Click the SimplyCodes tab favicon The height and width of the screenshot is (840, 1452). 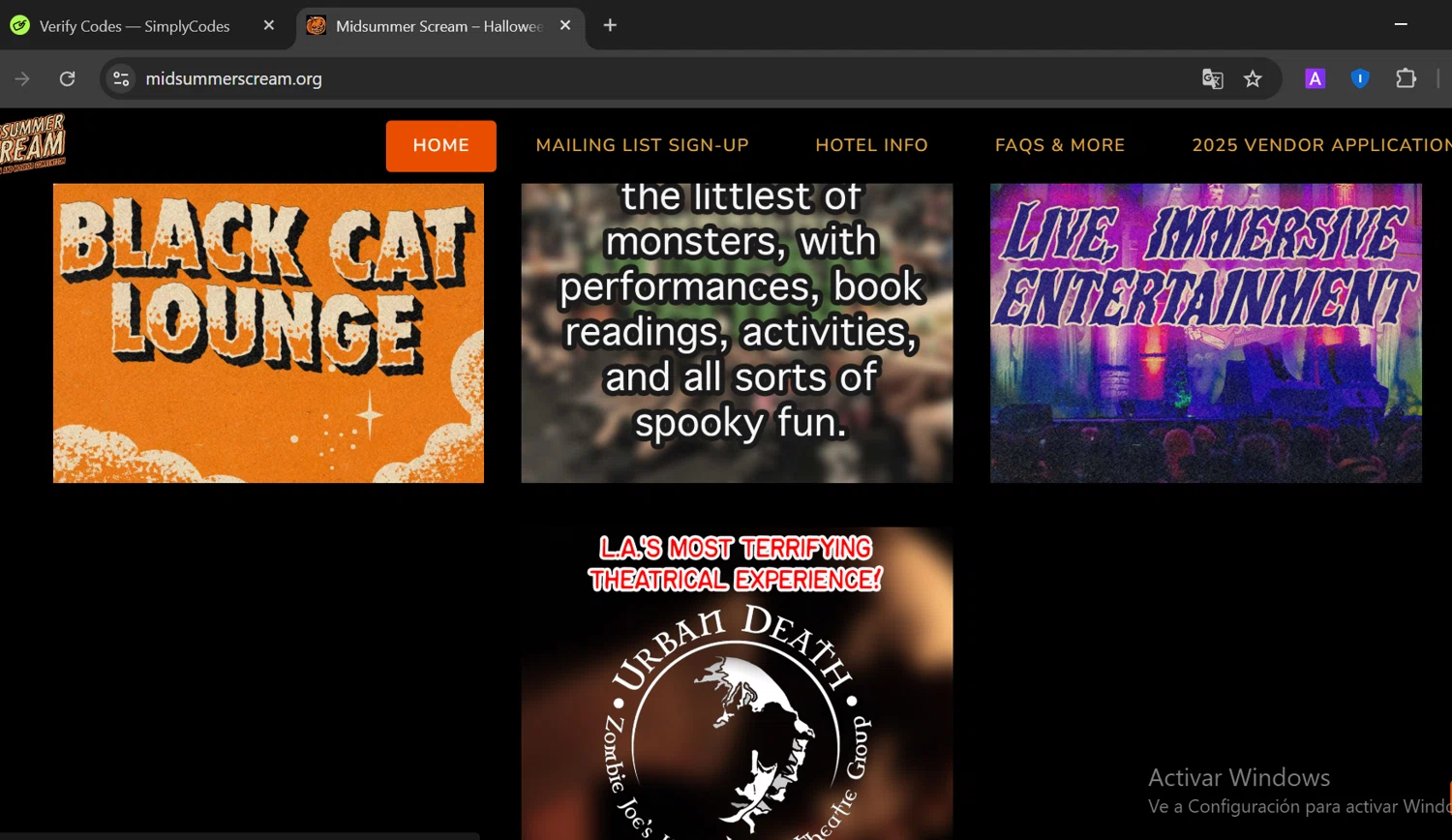pyautogui.click(x=20, y=26)
